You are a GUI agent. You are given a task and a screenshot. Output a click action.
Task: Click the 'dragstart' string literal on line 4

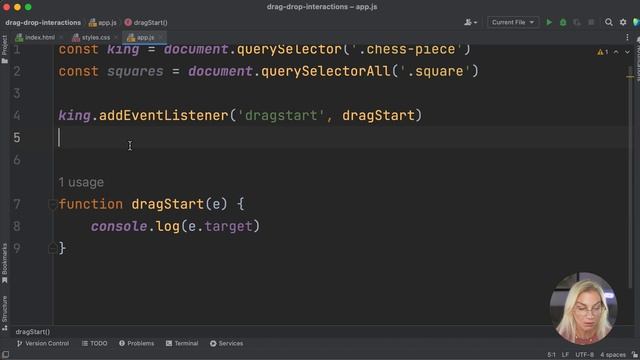[x=281, y=116]
